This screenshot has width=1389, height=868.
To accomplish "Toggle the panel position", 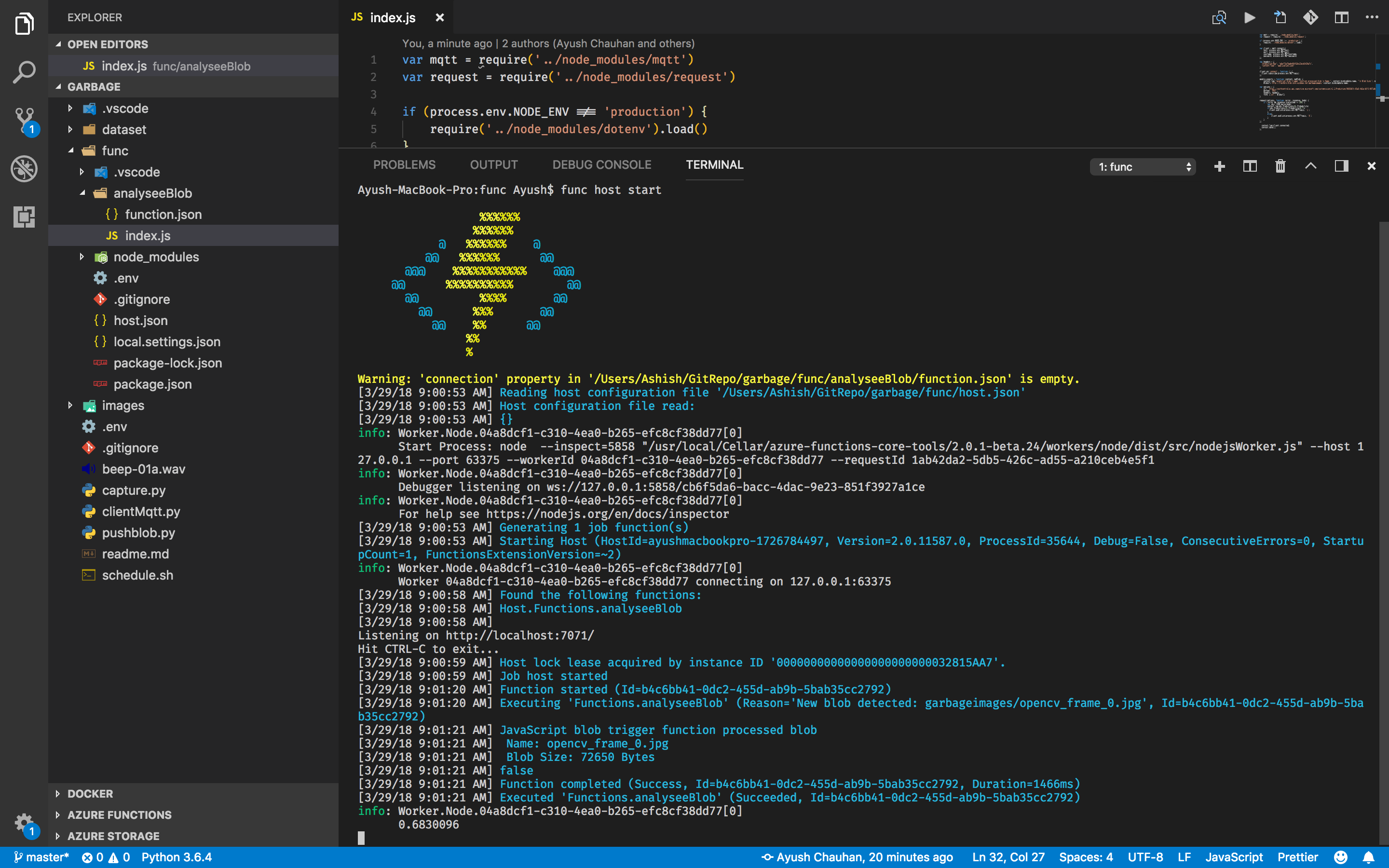I will (1341, 166).
